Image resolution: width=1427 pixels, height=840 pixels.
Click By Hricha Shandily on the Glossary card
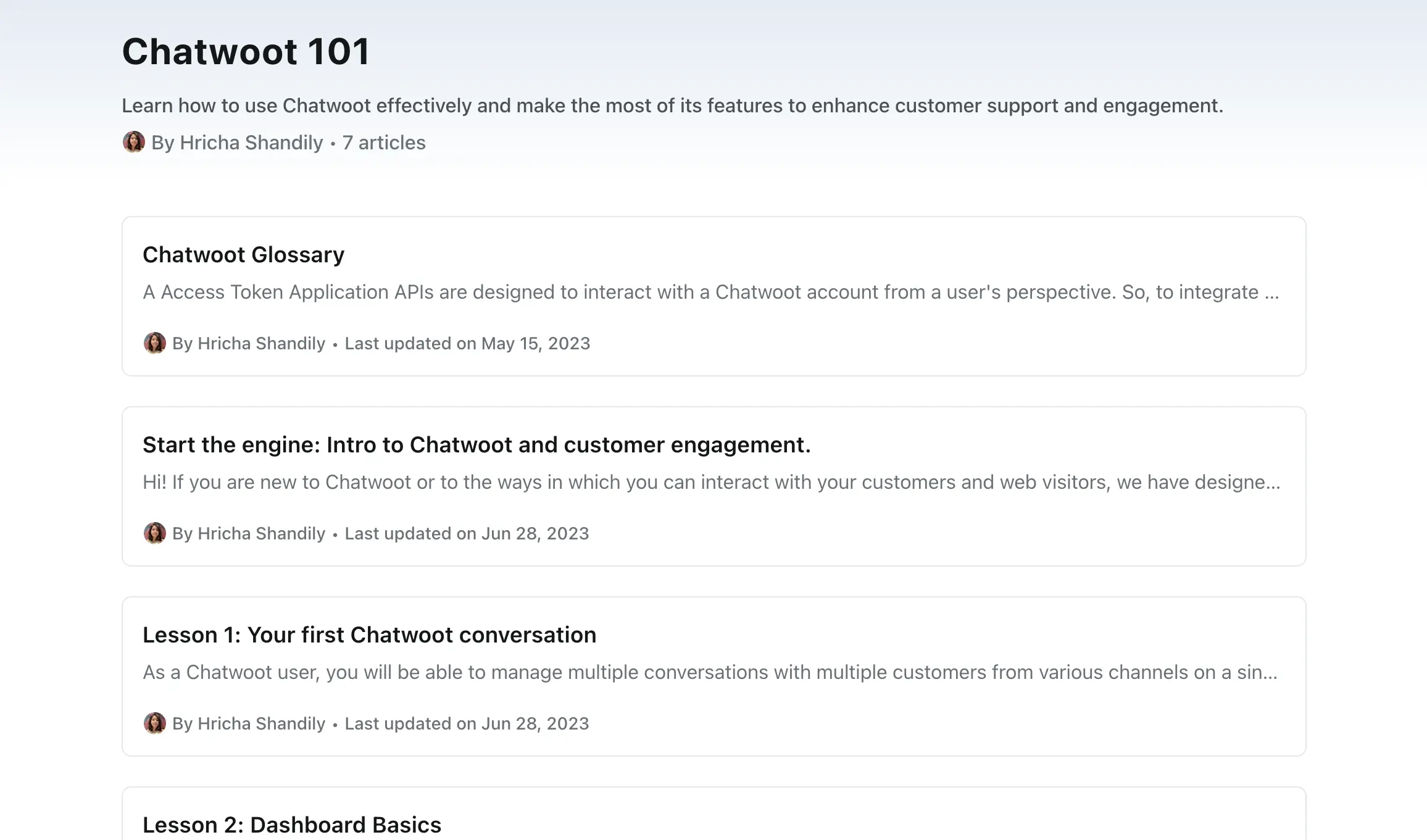coord(248,343)
